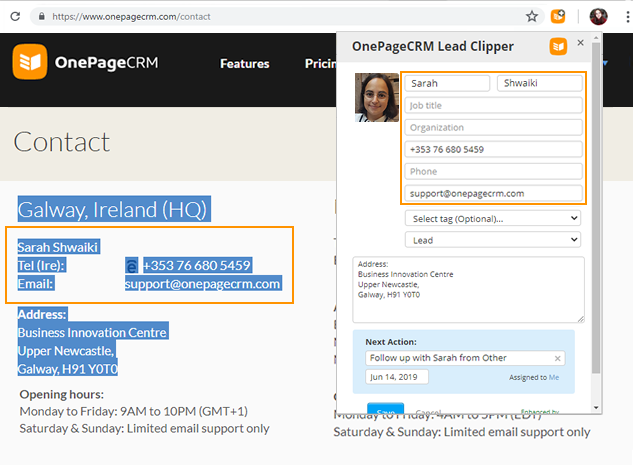The height and width of the screenshot is (465, 633).
Task: Click the browser address bar URL
Action: pos(131,17)
